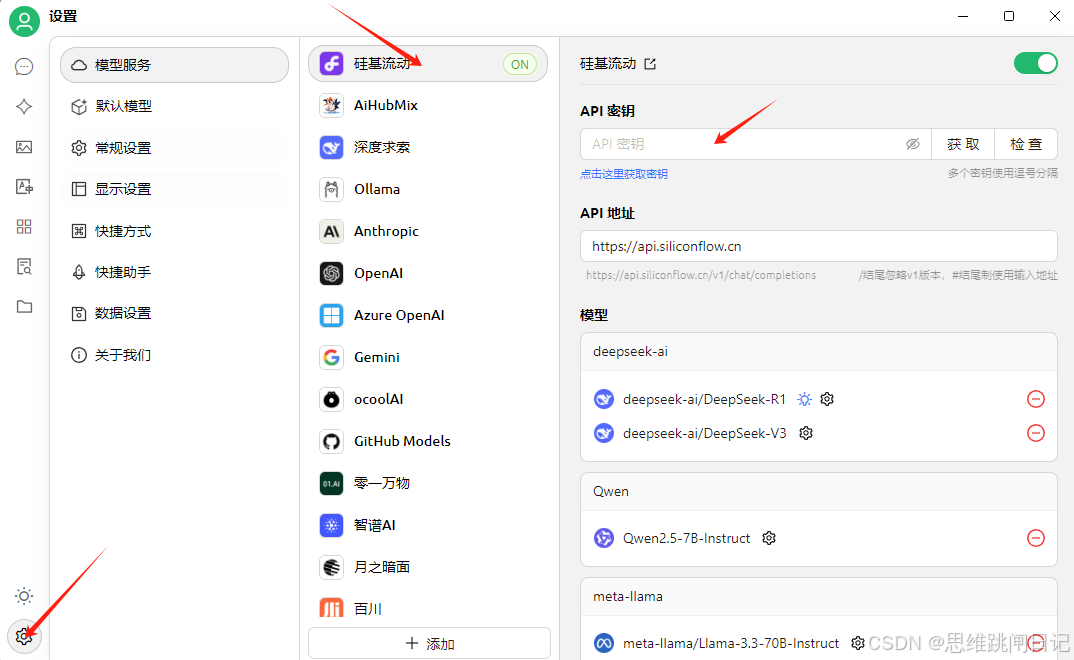Image resolution: width=1074 pixels, height=660 pixels.
Task: Select the OpenAI provider
Action: tap(428, 273)
